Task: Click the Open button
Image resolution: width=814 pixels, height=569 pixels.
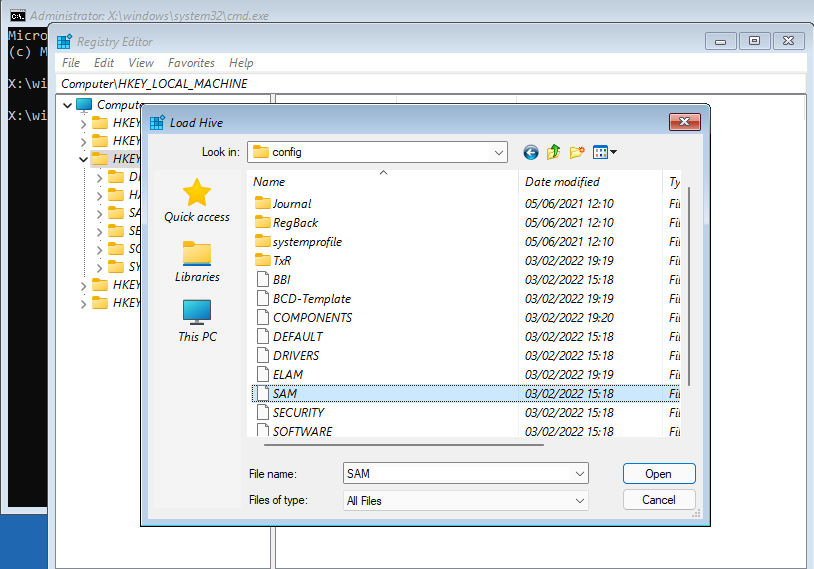Action: click(659, 473)
